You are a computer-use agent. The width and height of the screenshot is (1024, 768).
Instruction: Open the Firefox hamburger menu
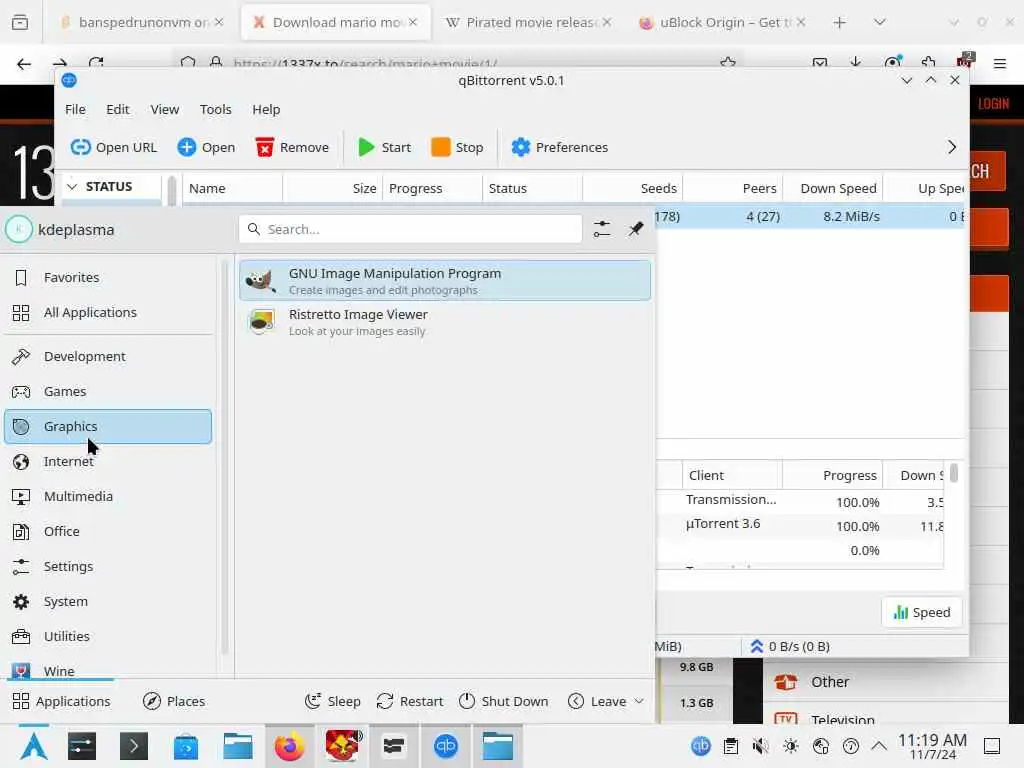tap(1000, 63)
